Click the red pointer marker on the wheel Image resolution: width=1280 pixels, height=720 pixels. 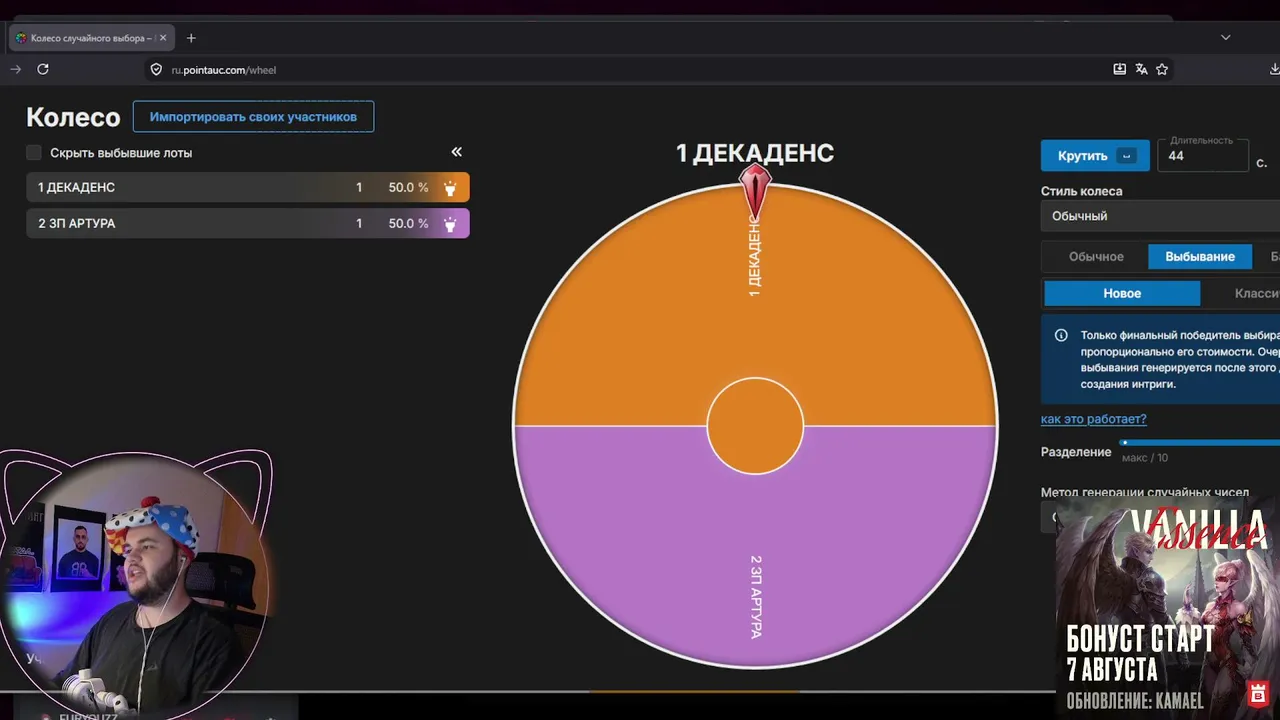click(x=755, y=190)
